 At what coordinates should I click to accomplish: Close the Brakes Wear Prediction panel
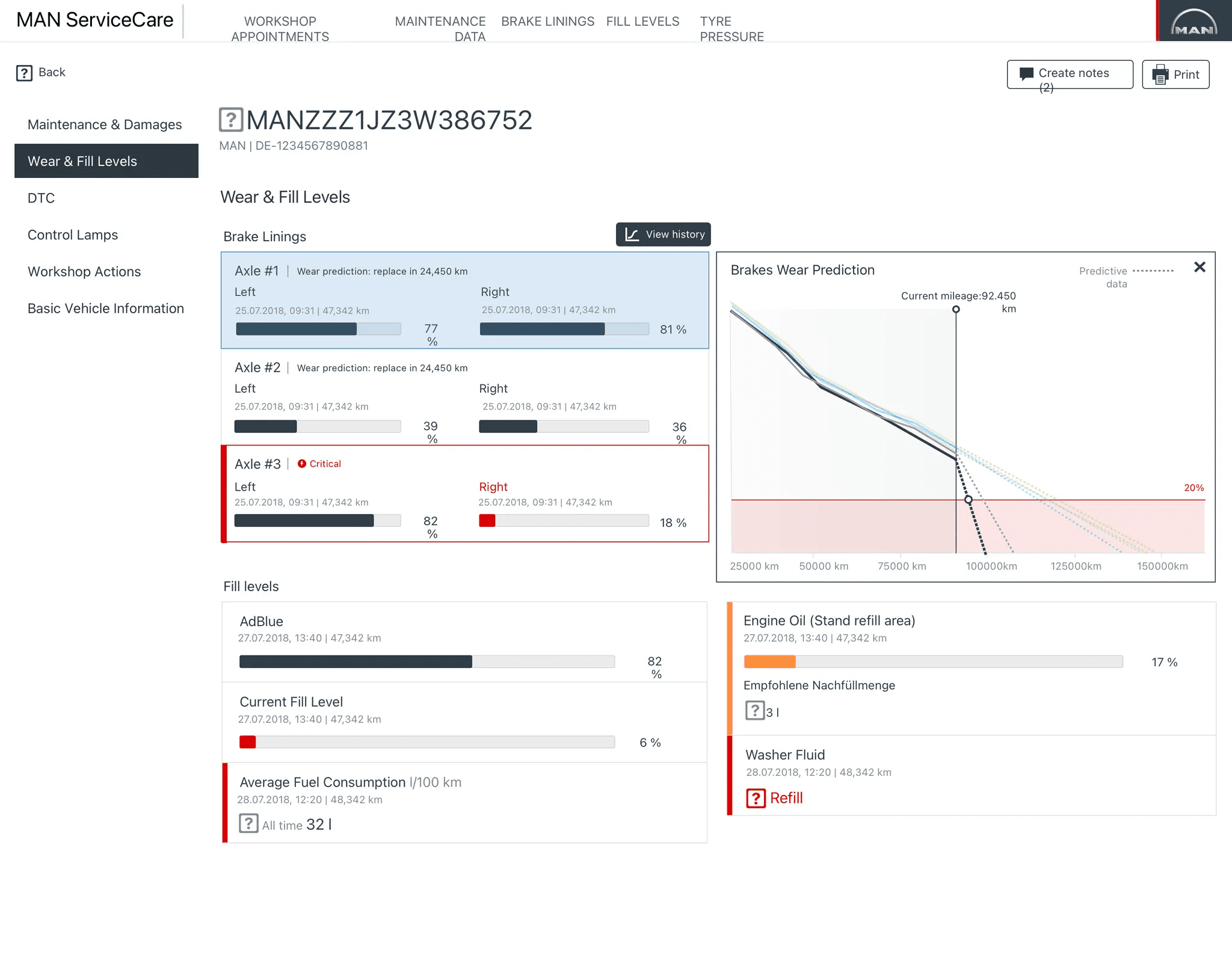tap(1200, 267)
